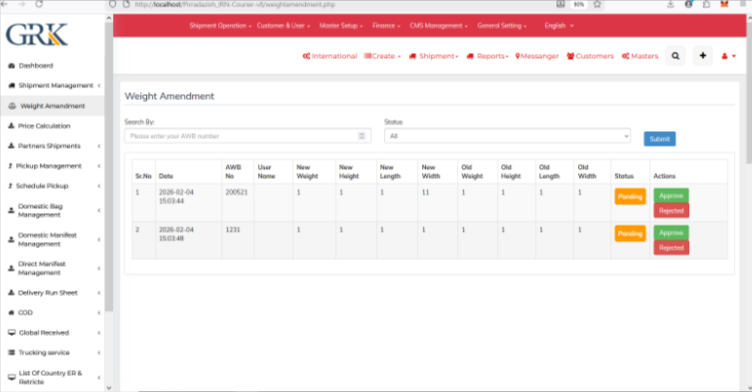Click the International gears icon
The width and height of the screenshot is (752, 392).
click(306, 56)
